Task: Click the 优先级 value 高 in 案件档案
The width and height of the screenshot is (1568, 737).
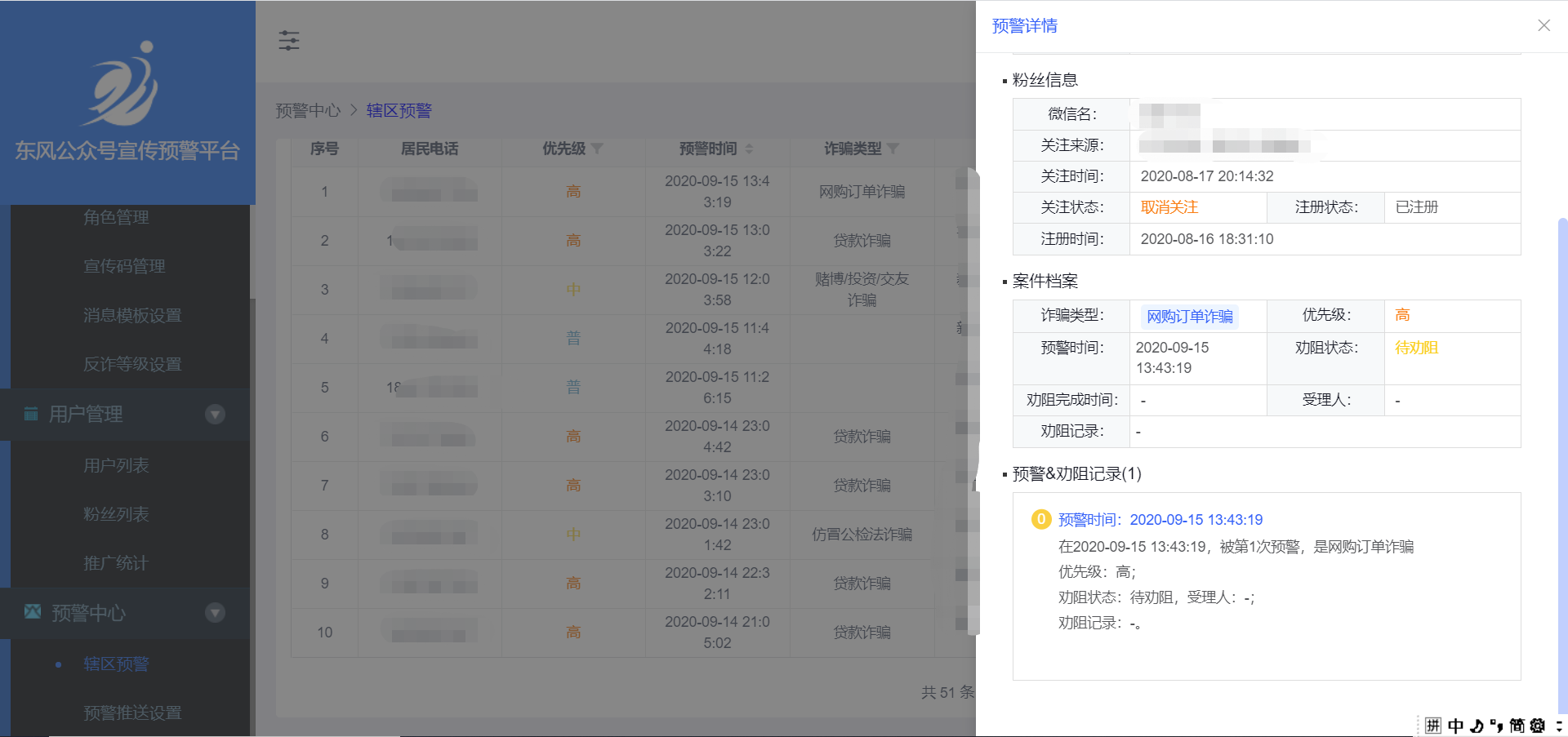Action: [x=1402, y=315]
